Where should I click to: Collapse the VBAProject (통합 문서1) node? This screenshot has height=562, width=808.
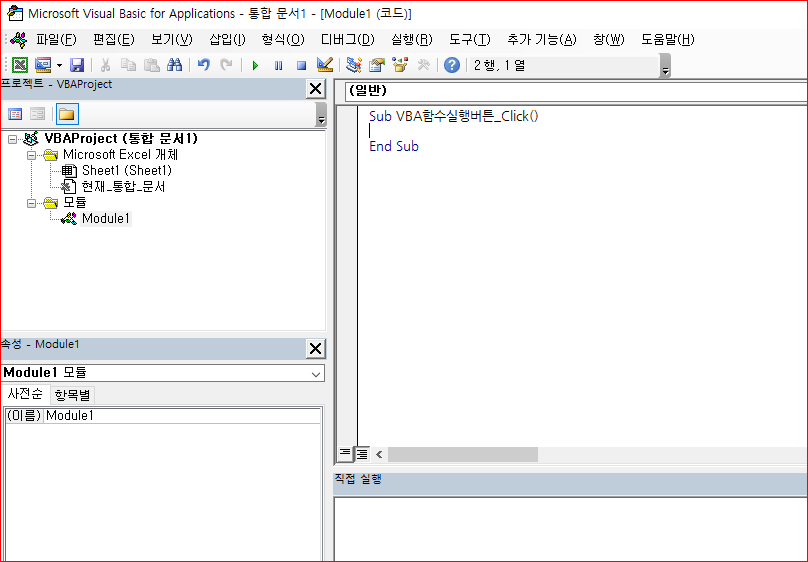coord(12,139)
